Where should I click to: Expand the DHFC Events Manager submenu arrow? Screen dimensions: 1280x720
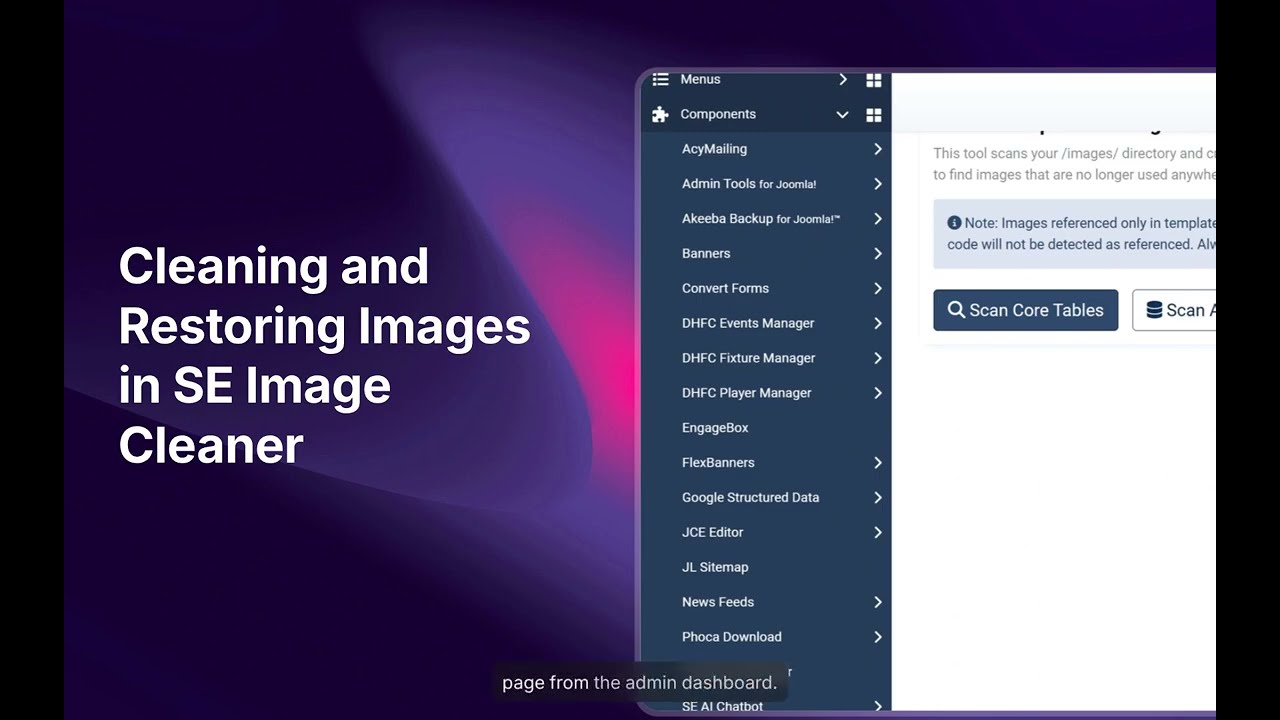[x=877, y=323]
